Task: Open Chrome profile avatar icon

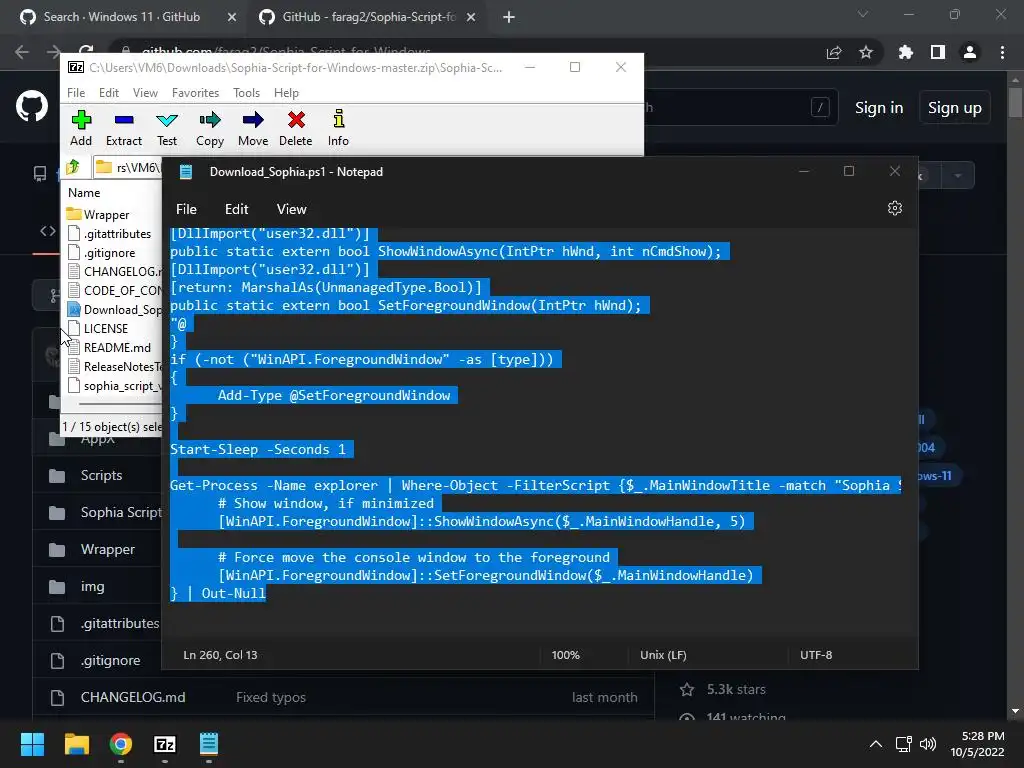Action: click(970, 52)
